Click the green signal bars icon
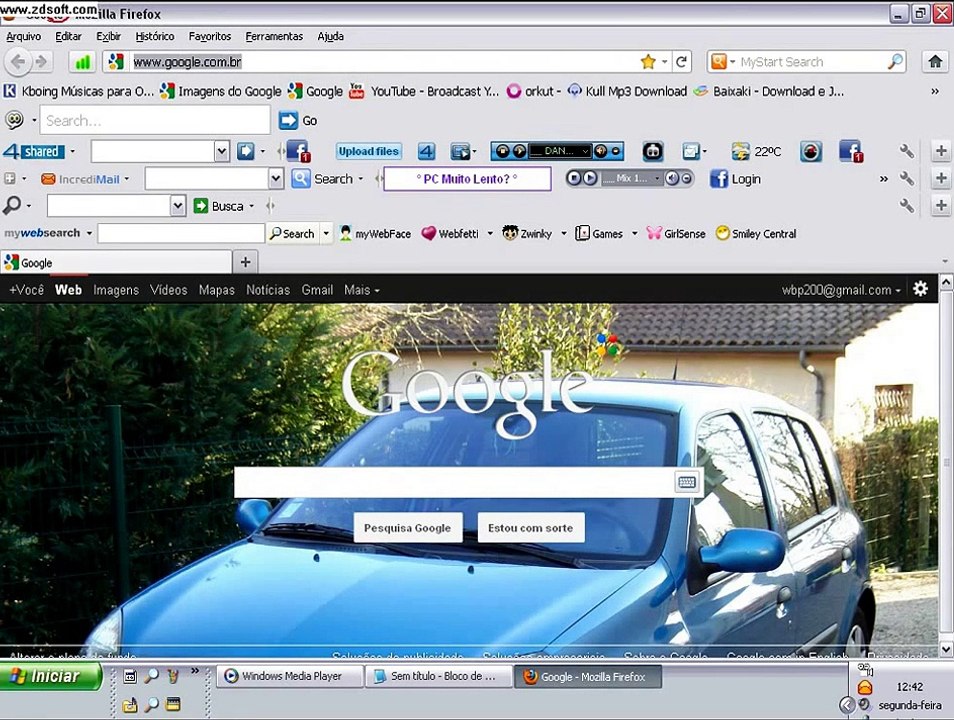 click(x=82, y=61)
